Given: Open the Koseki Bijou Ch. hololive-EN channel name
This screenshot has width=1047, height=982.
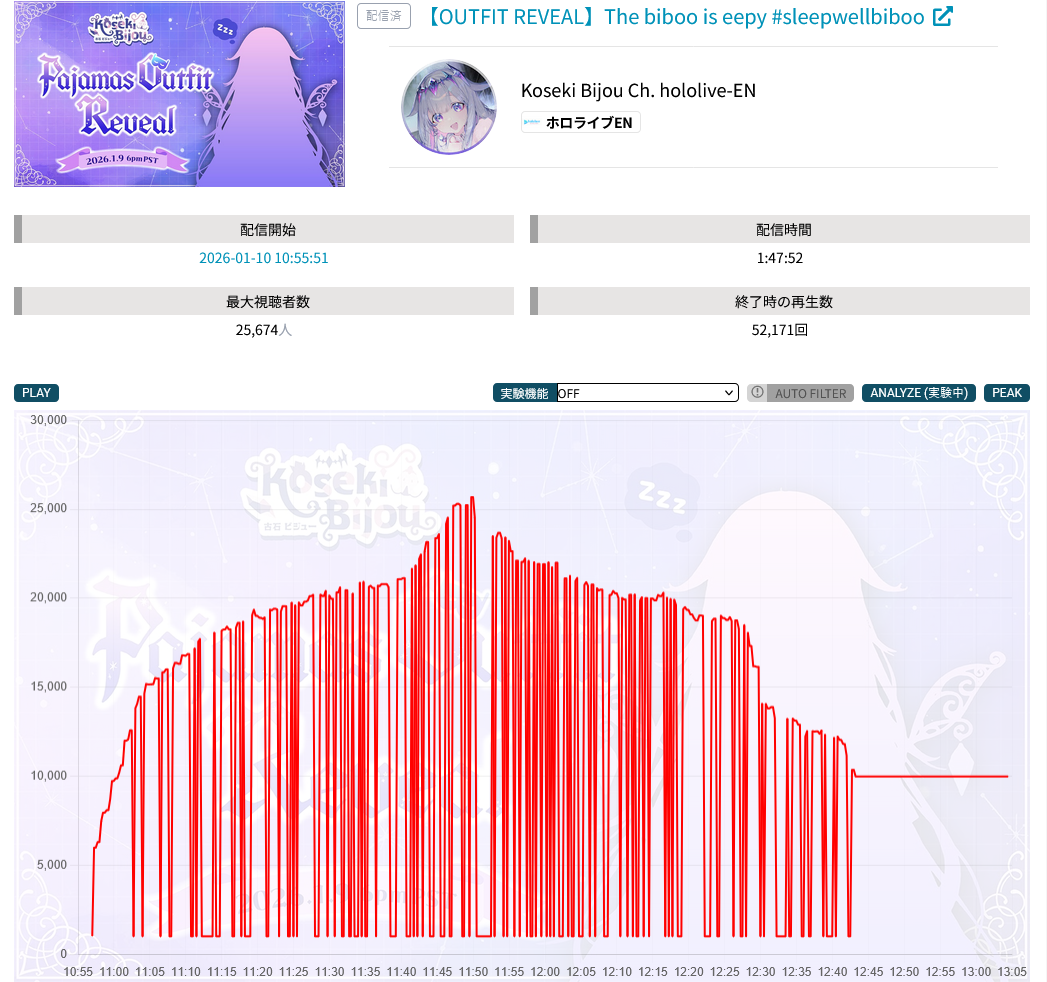Looking at the screenshot, I should point(638,91).
